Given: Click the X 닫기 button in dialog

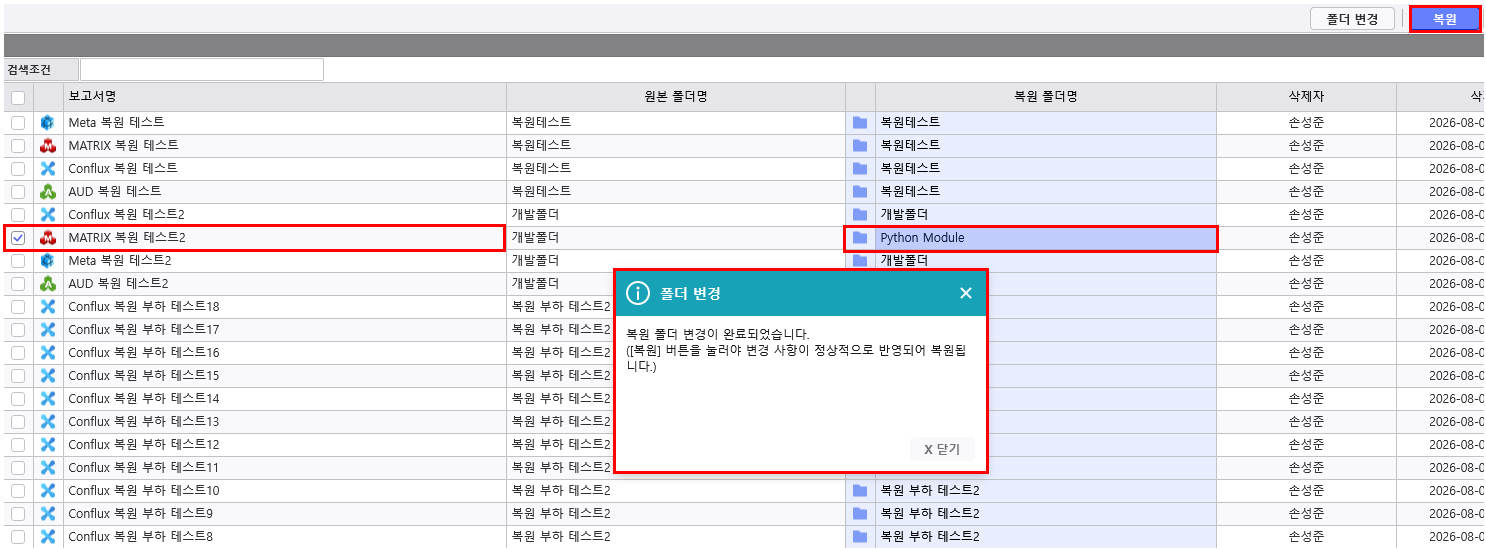Looking at the screenshot, I should point(942,449).
